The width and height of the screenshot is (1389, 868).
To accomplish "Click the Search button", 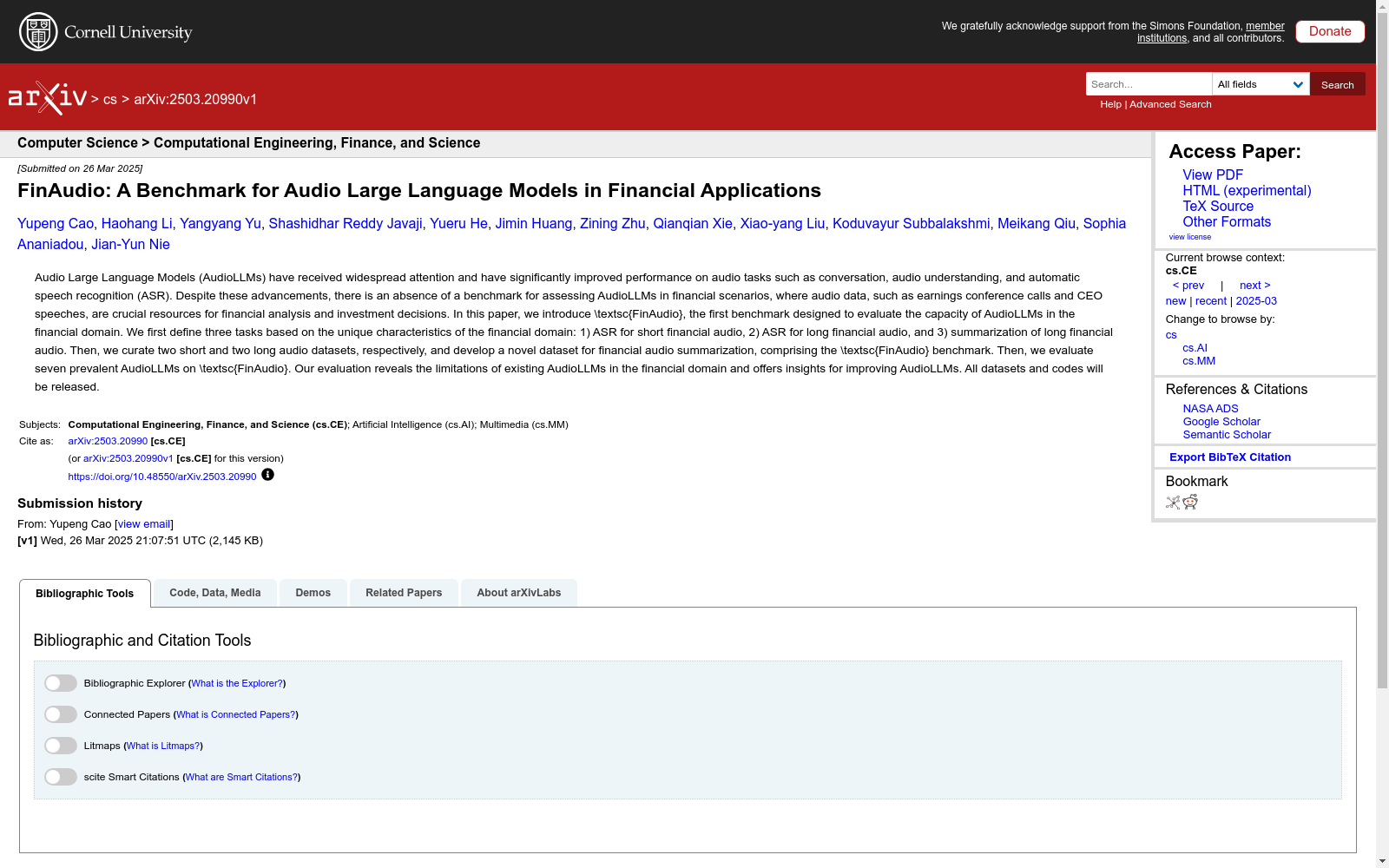I will point(1338,84).
